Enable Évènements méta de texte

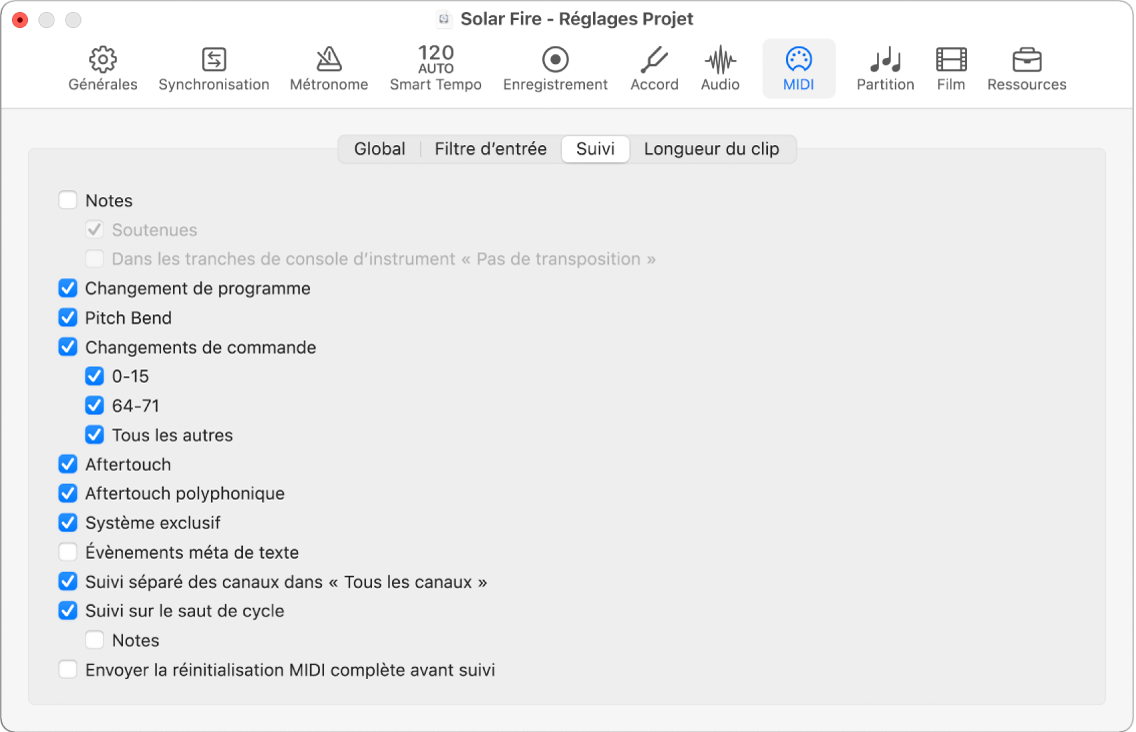(68, 552)
